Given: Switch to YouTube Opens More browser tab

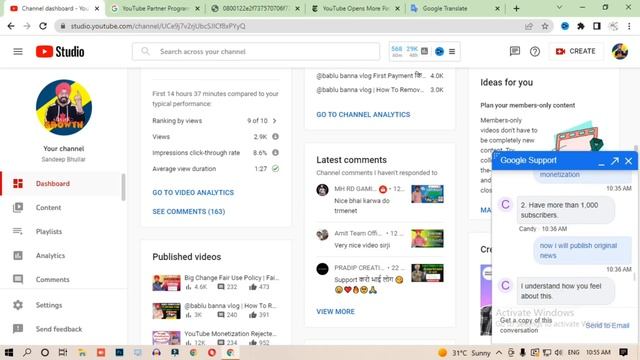Looking at the screenshot, I should coord(355,8).
